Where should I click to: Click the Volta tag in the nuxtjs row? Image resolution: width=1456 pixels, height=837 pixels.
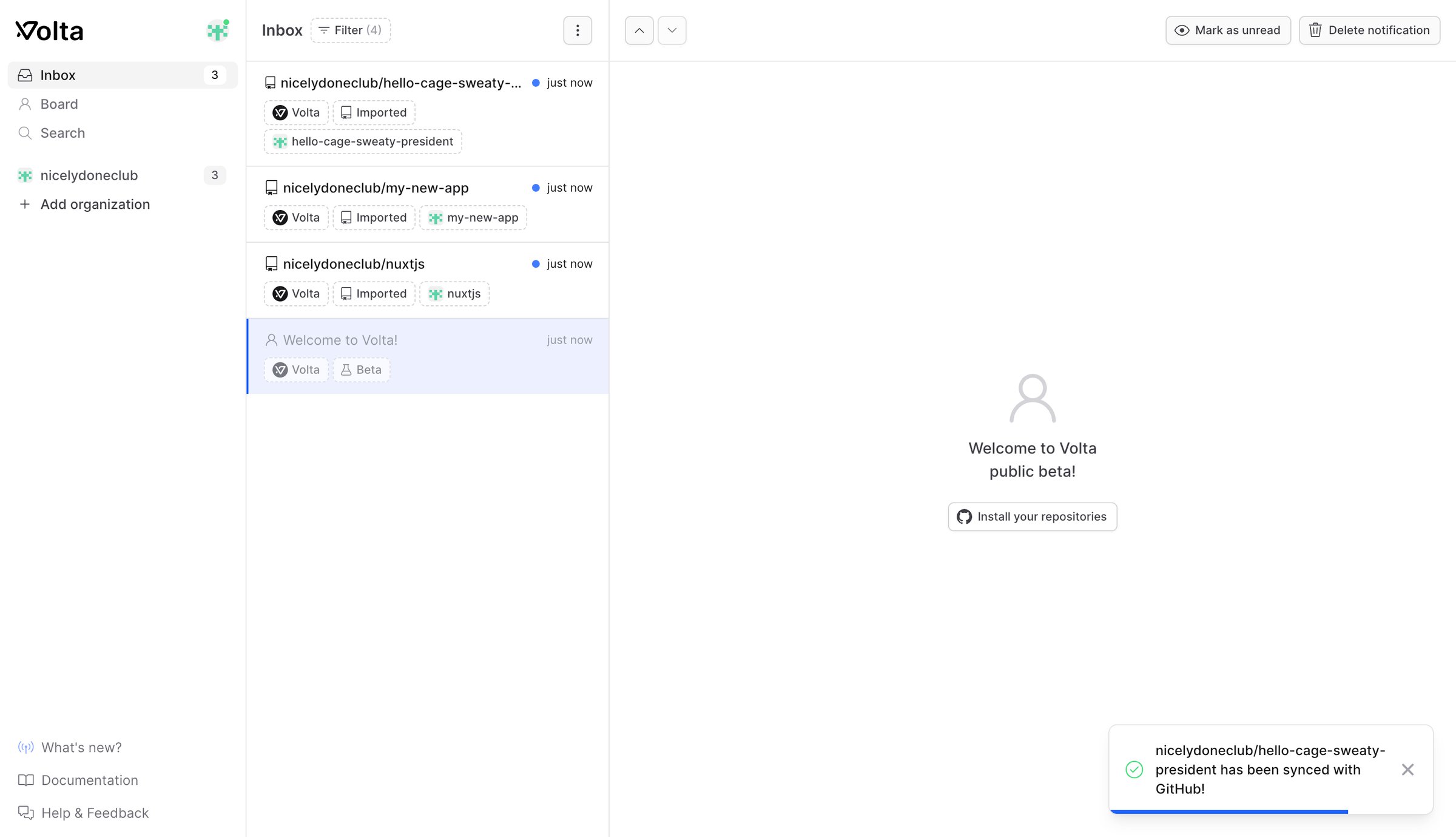(x=296, y=294)
